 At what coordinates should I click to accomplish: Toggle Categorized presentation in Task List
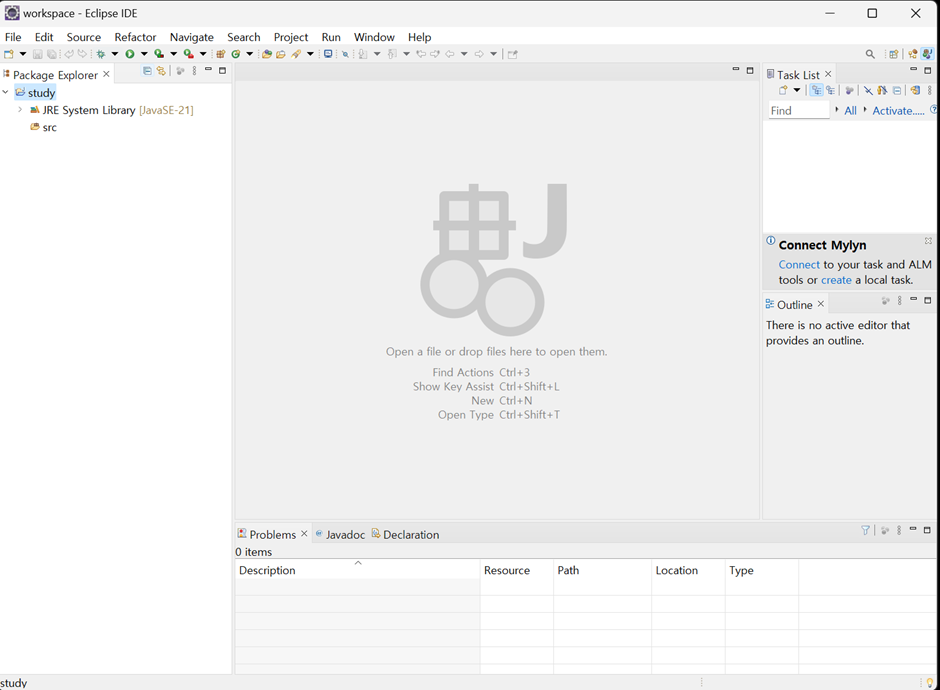click(x=817, y=91)
